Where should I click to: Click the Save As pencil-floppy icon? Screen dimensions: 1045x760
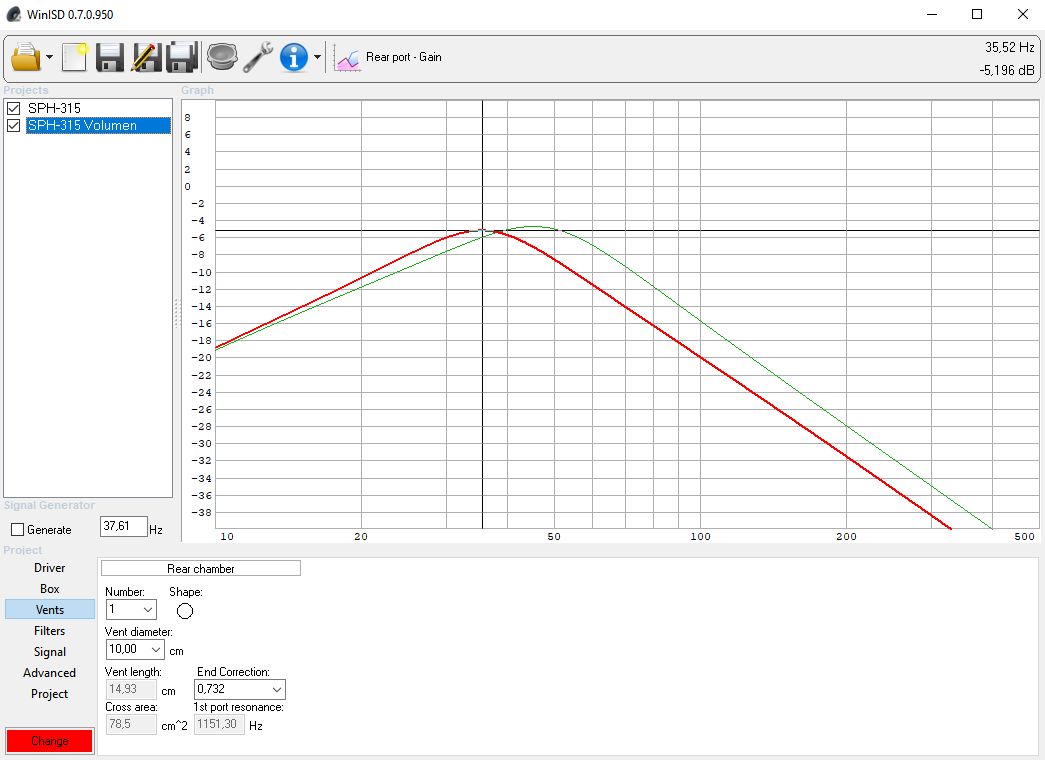point(146,57)
